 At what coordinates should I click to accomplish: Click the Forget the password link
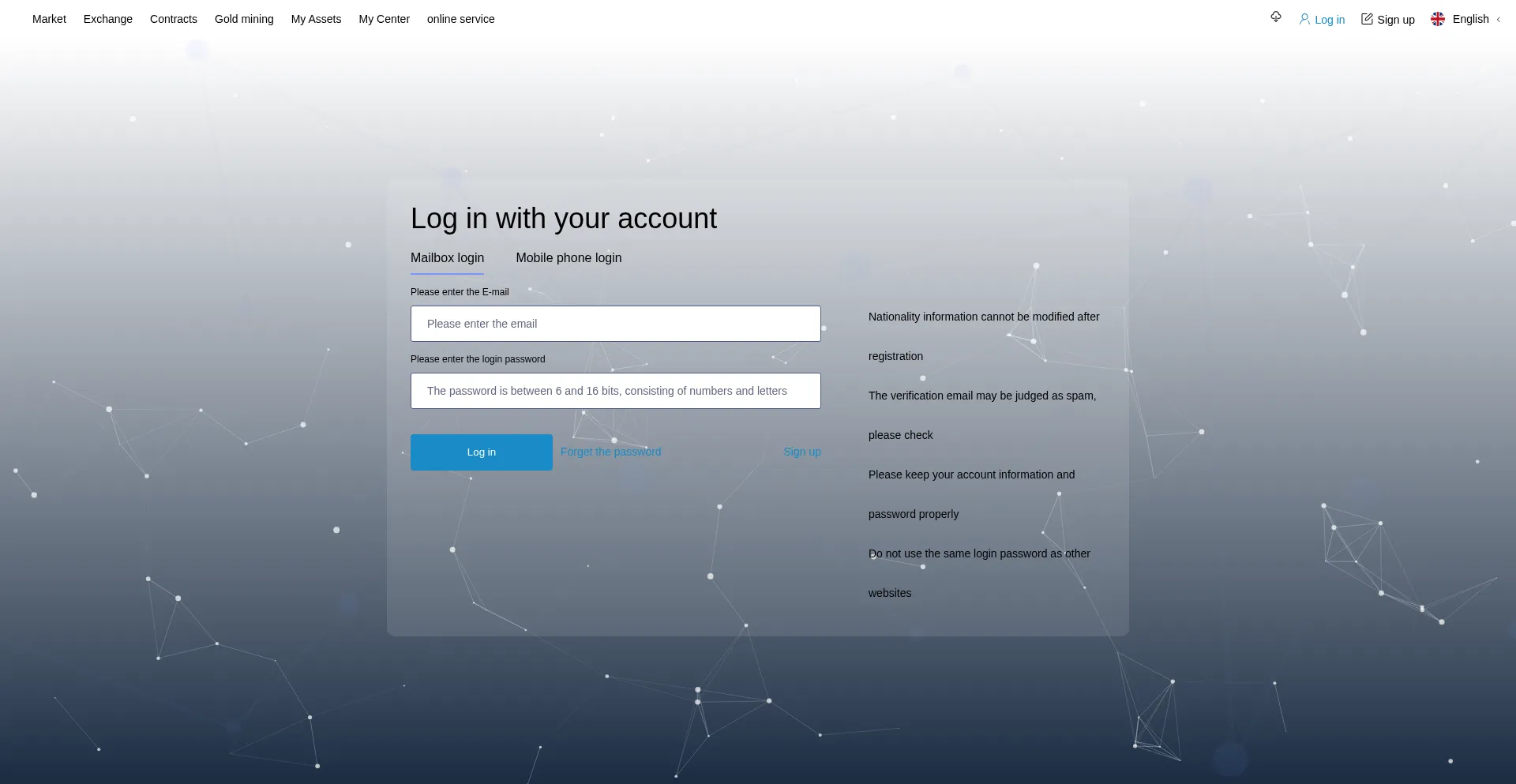point(610,452)
